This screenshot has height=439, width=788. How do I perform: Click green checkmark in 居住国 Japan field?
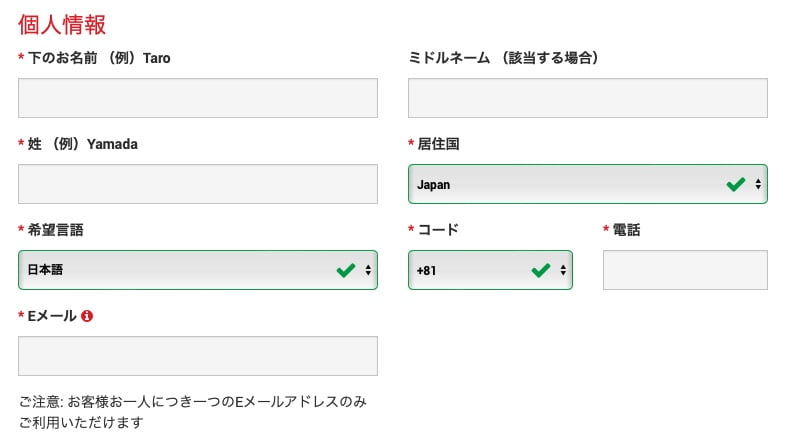pos(736,184)
